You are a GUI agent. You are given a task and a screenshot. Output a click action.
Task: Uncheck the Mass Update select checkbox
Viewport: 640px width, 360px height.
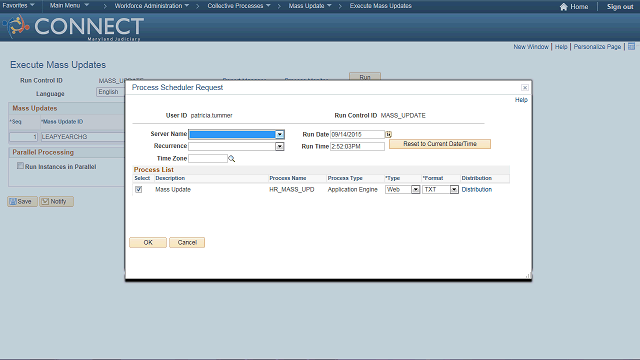point(139,189)
